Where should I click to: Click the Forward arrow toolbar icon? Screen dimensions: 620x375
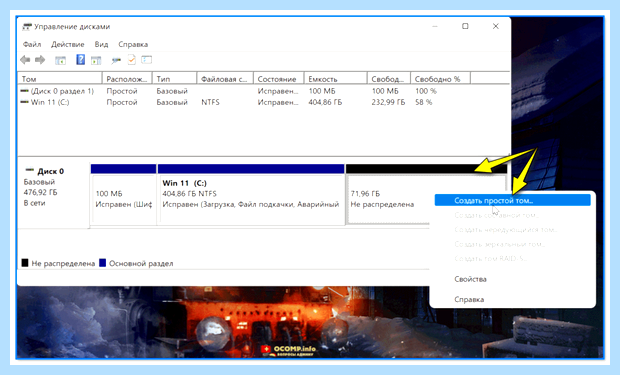(x=40, y=60)
